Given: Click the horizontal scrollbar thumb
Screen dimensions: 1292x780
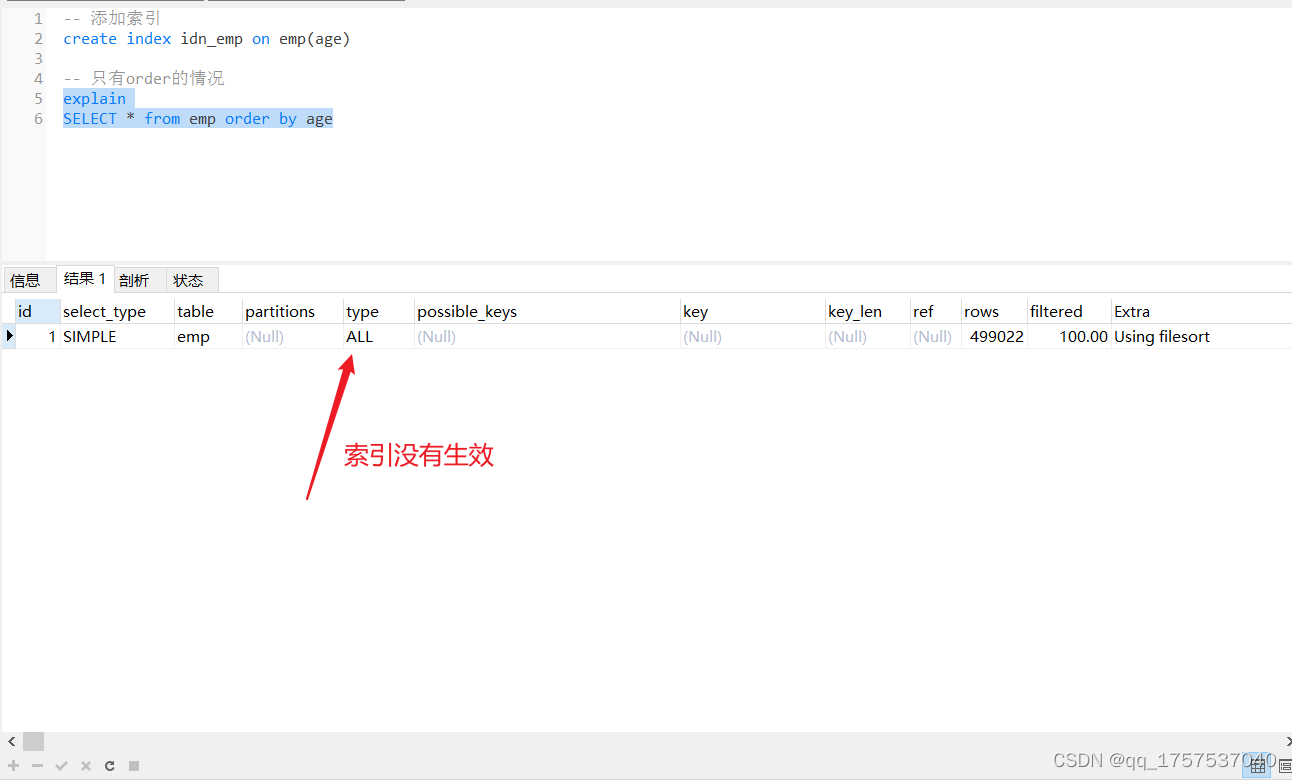Looking at the screenshot, I should [34, 741].
